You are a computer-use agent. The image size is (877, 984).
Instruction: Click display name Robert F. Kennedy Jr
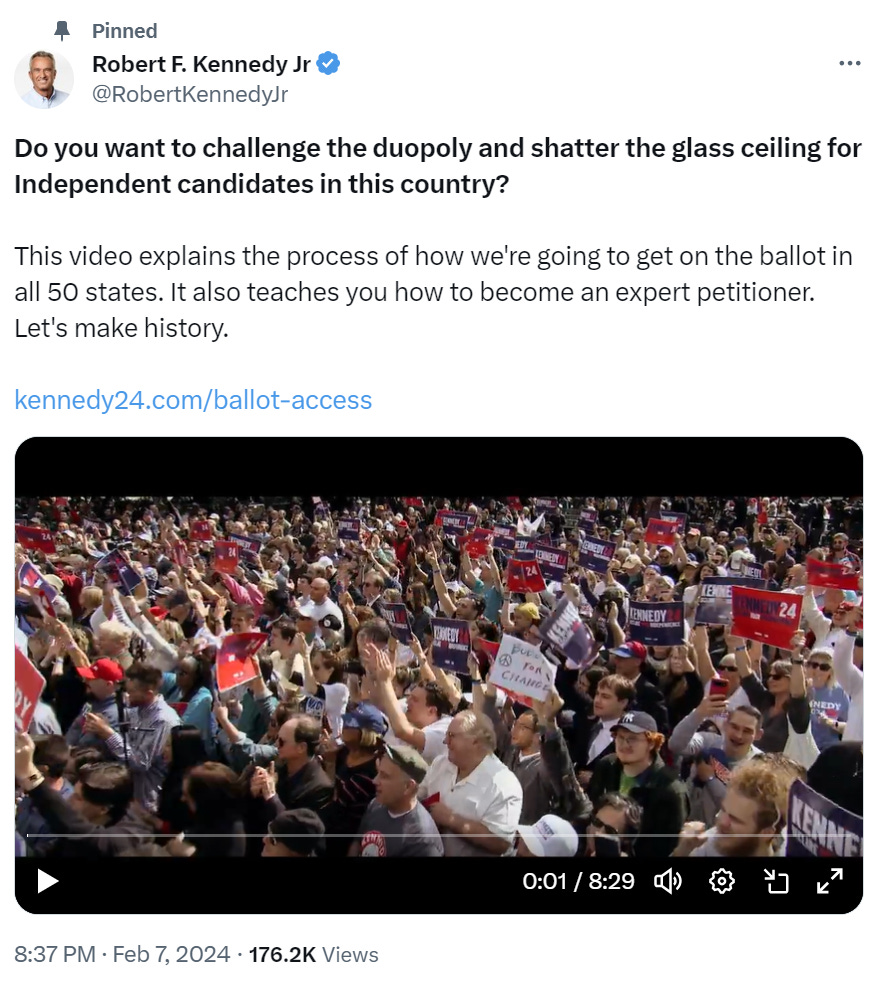coord(202,64)
